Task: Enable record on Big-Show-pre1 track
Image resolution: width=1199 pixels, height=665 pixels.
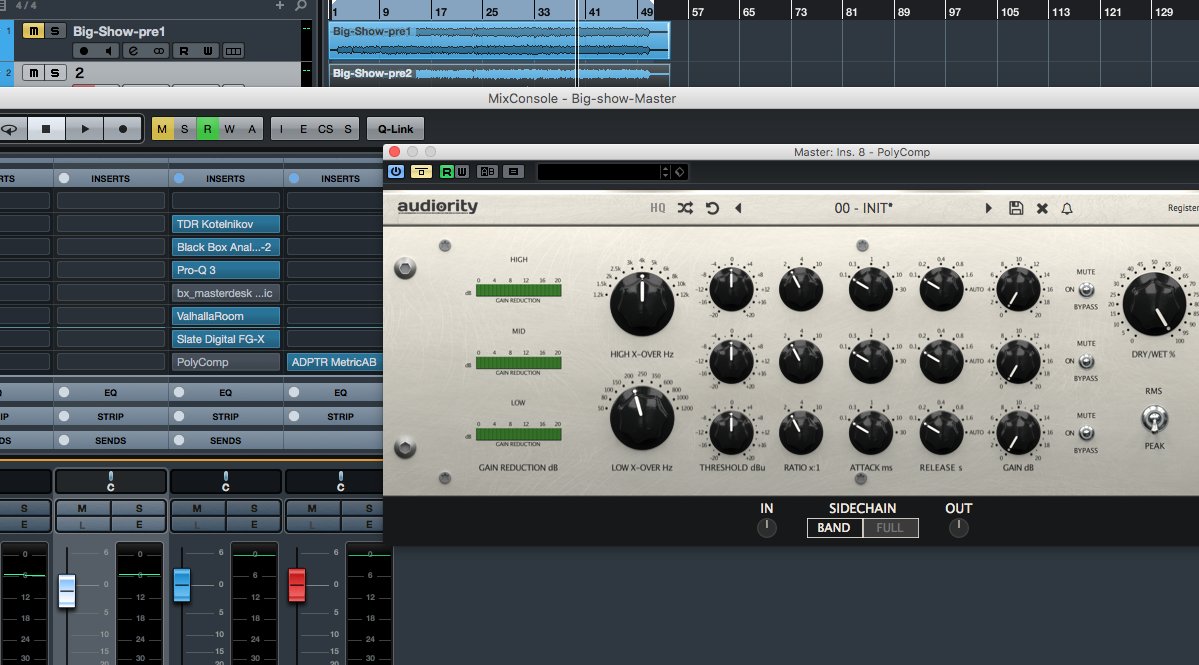Action: pyautogui.click(x=84, y=51)
